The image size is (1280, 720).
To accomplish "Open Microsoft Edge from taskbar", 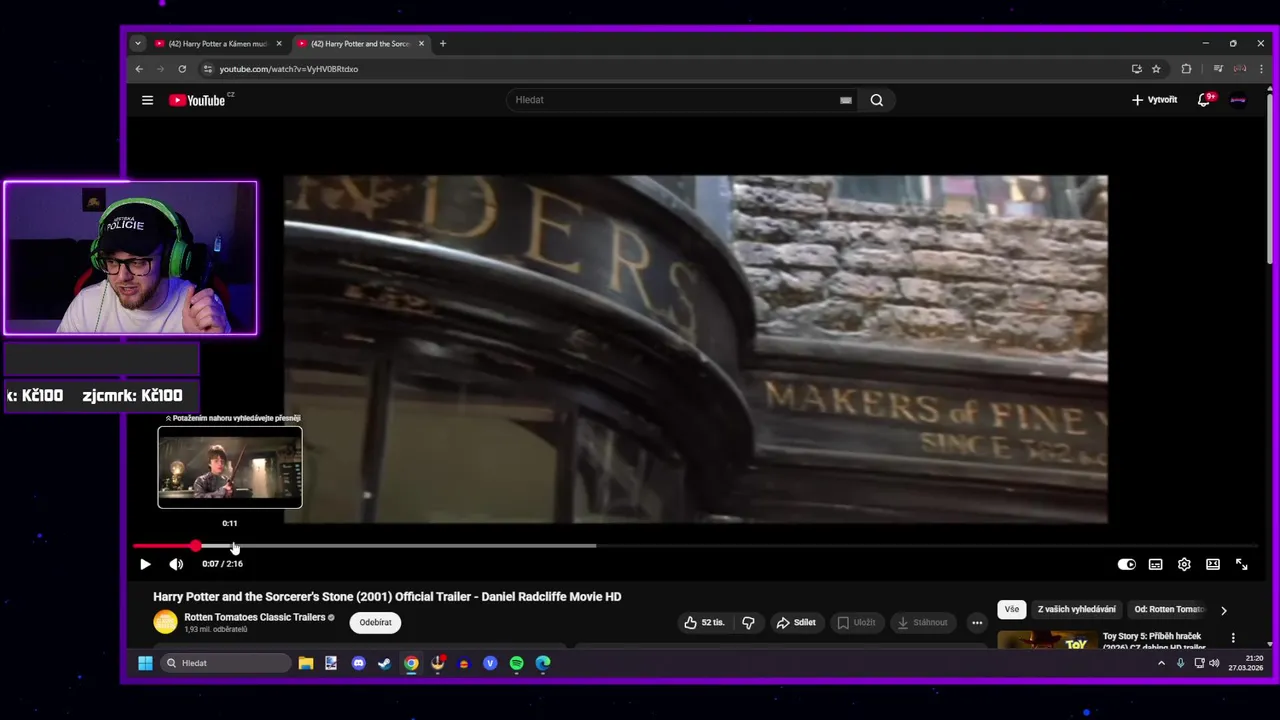I will coord(543,663).
